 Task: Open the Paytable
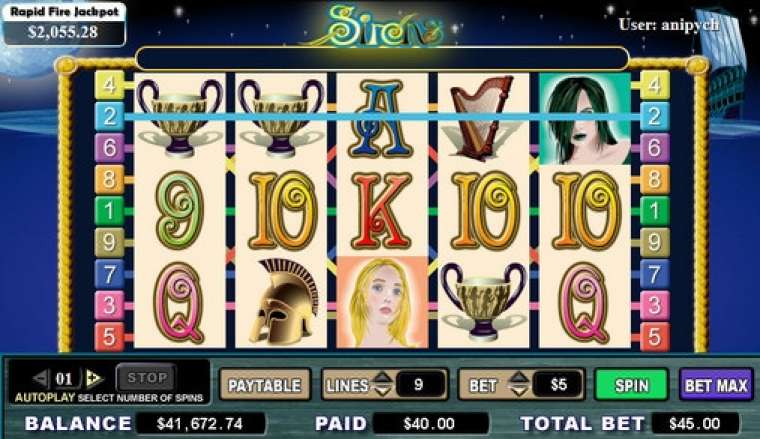pos(265,385)
